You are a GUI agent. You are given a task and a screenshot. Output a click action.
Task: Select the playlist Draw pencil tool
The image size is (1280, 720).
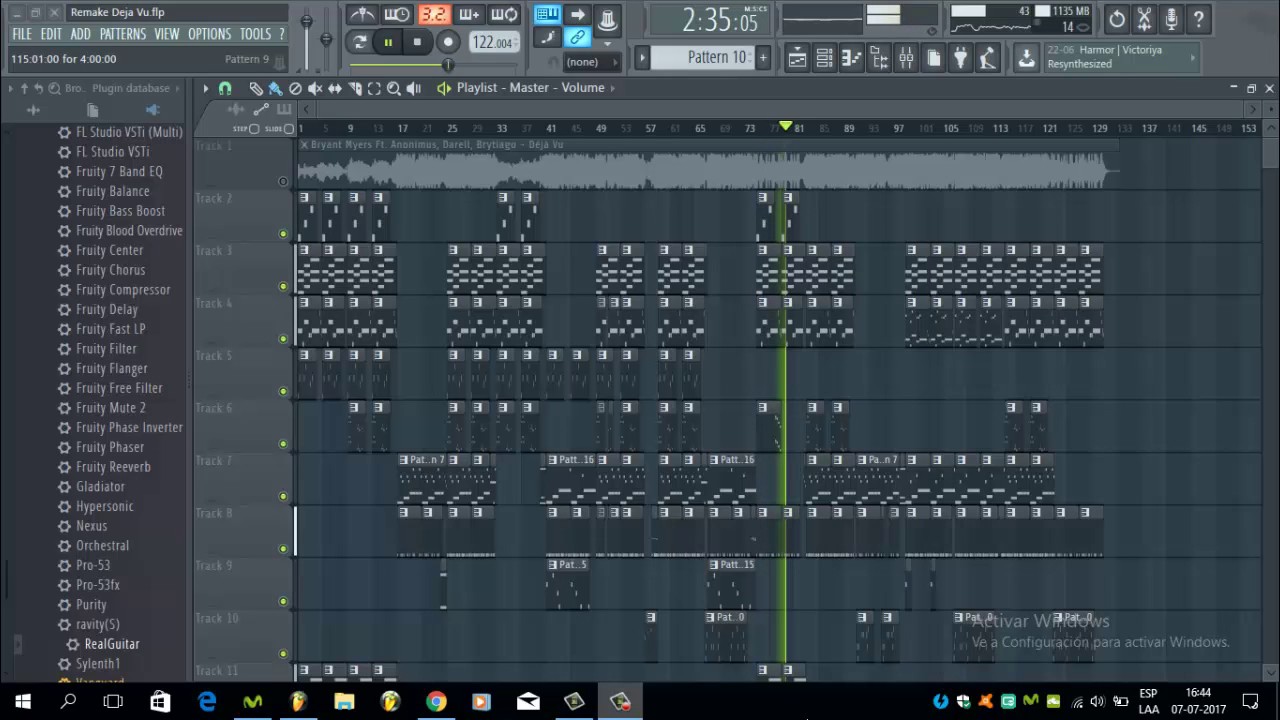(x=256, y=88)
